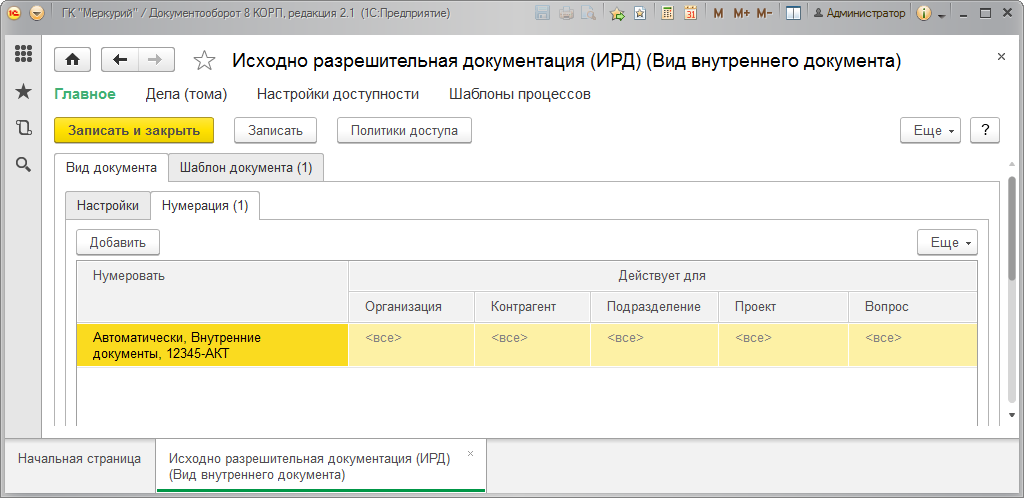This screenshot has height=498, width=1024.
Task: Expand the arrow next to info icon
Action: (x=941, y=14)
